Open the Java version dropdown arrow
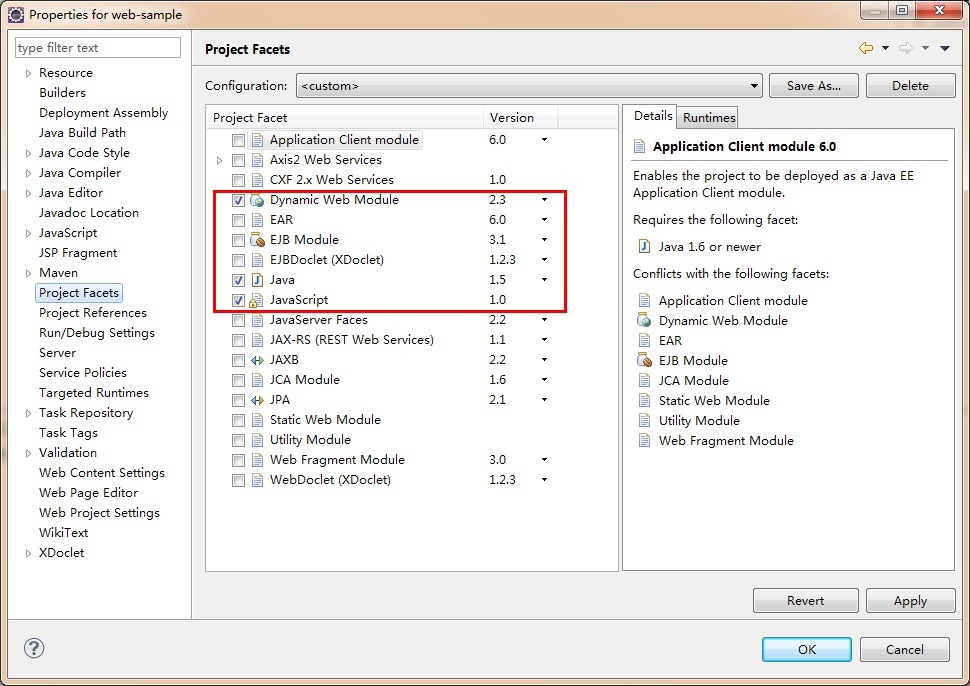 coord(544,280)
